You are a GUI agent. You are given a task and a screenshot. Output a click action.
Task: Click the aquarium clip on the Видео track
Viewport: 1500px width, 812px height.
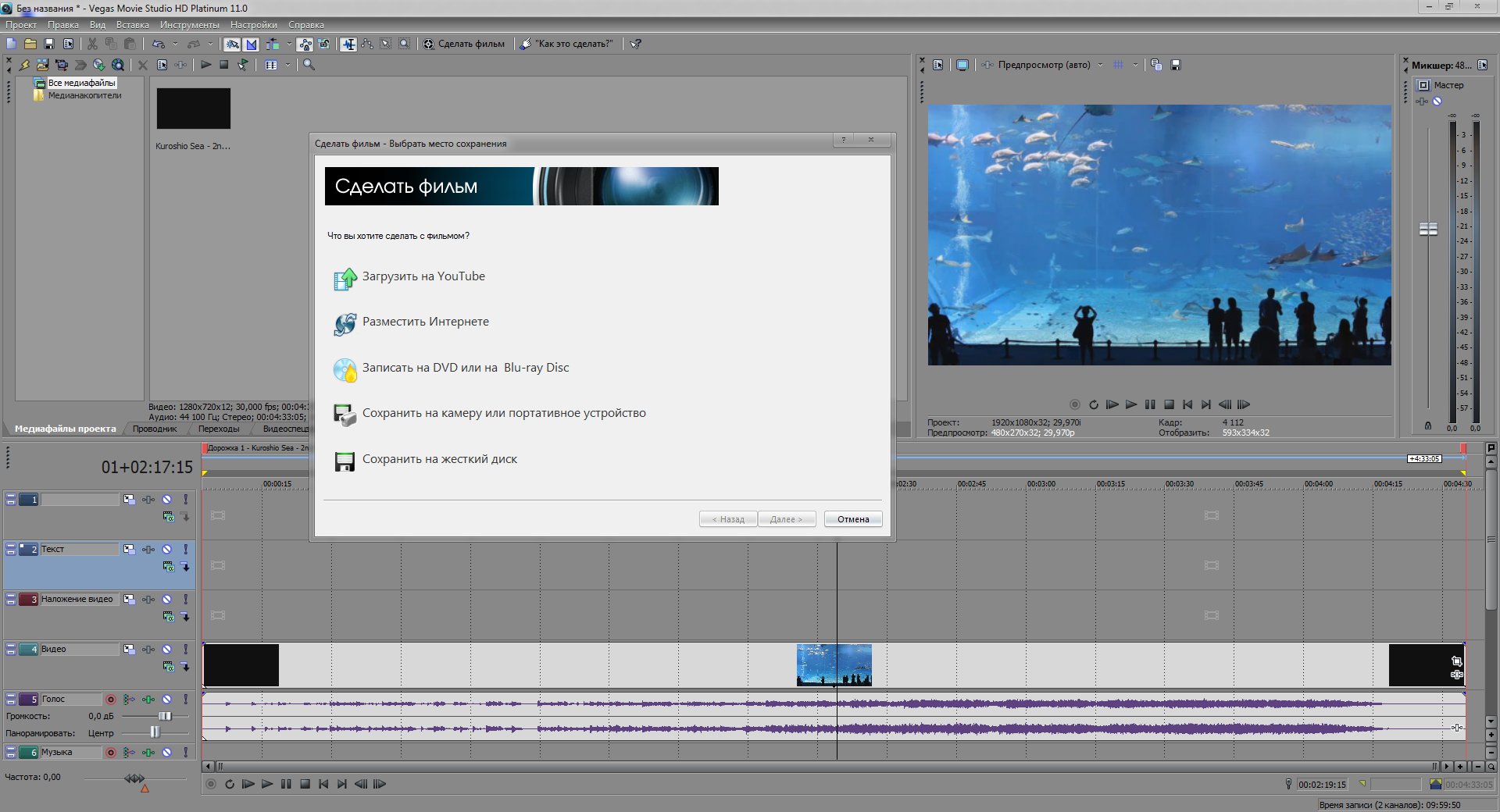[x=834, y=665]
